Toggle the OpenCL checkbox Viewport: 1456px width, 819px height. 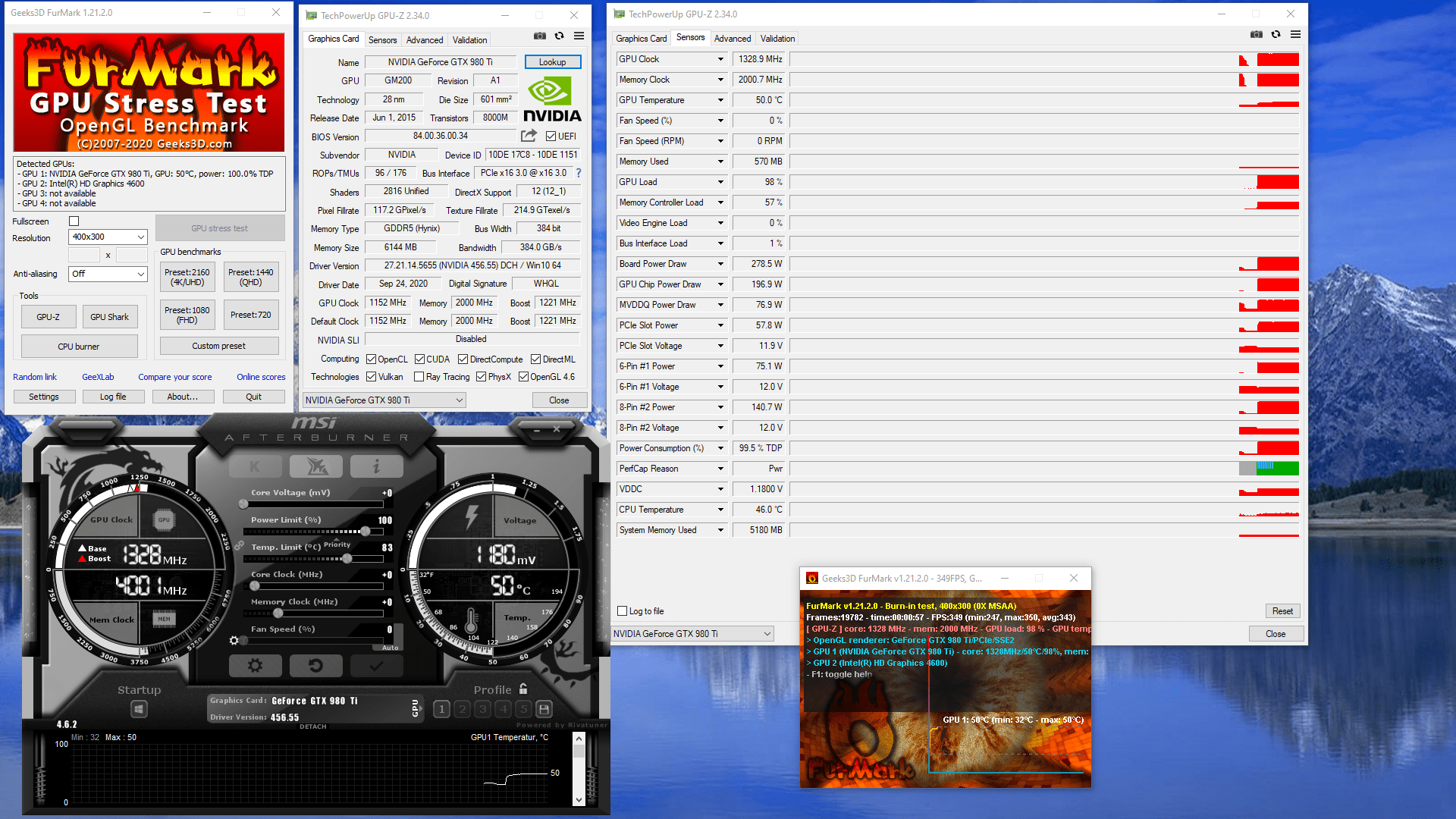coord(371,359)
